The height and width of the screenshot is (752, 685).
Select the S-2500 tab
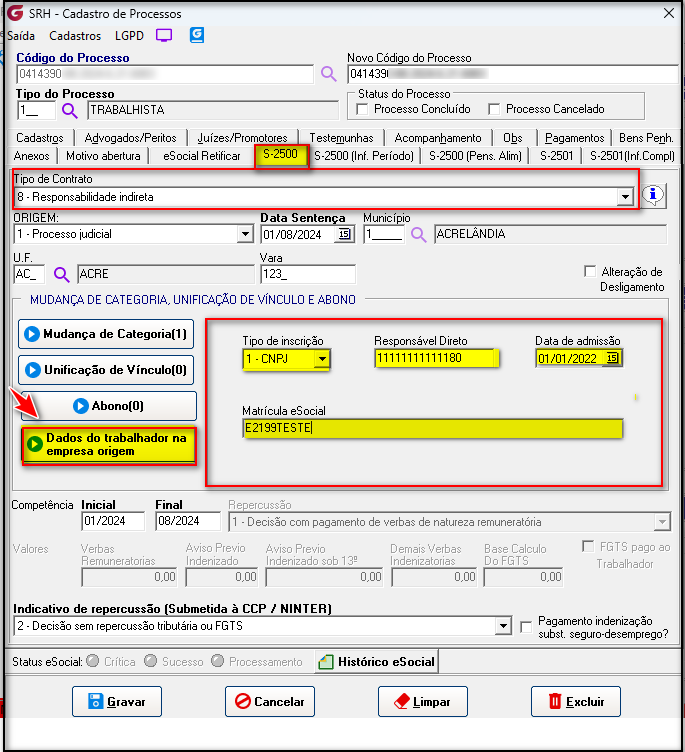(281, 155)
